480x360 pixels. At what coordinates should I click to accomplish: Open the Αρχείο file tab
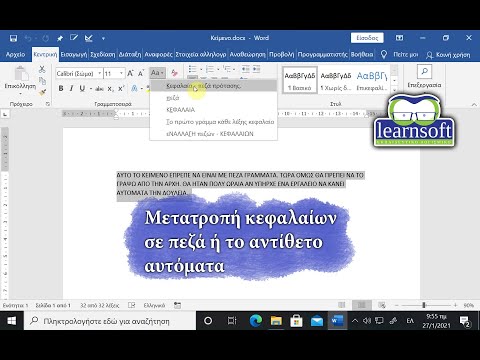(x=15, y=54)
